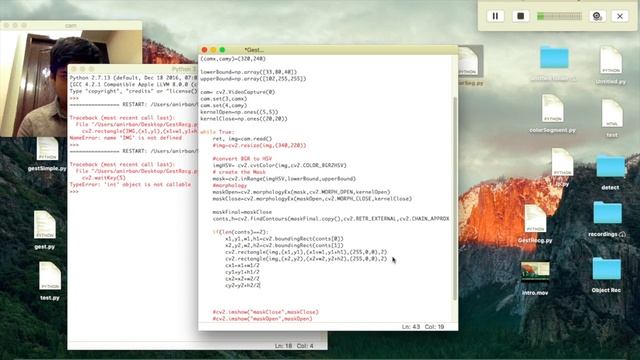Image resolution: width=640 pixels, height=360 pixels.
Task: Click the 'Python 2.7.13' version line in the shell
Action: click(133, 78)
